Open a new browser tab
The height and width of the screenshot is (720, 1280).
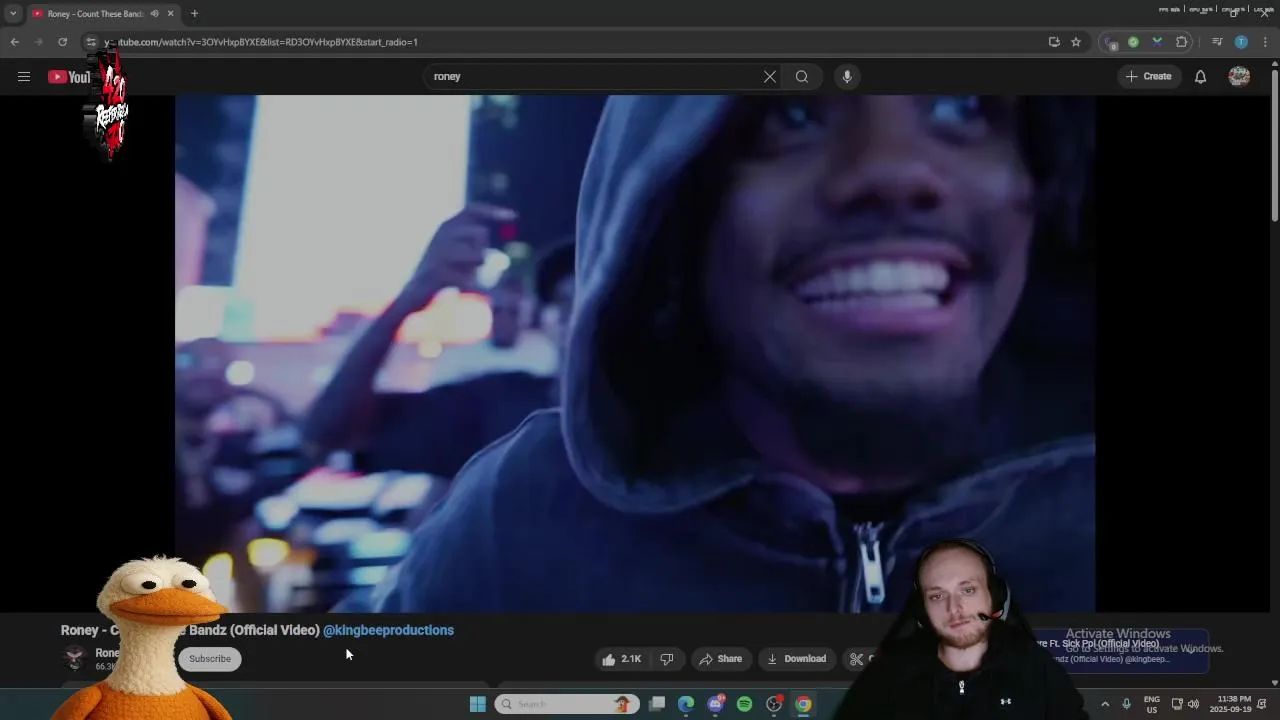coord(194,14)
